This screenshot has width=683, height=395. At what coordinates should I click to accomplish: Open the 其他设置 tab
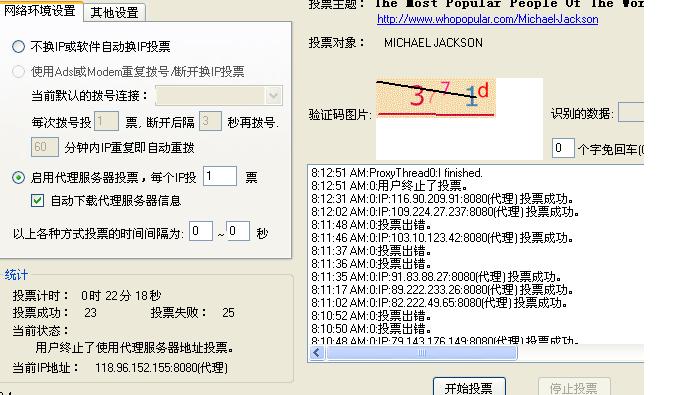[114, 12]
